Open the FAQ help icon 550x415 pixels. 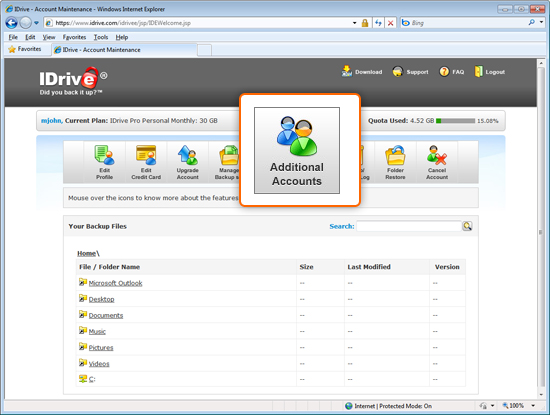tap(444, 72)
